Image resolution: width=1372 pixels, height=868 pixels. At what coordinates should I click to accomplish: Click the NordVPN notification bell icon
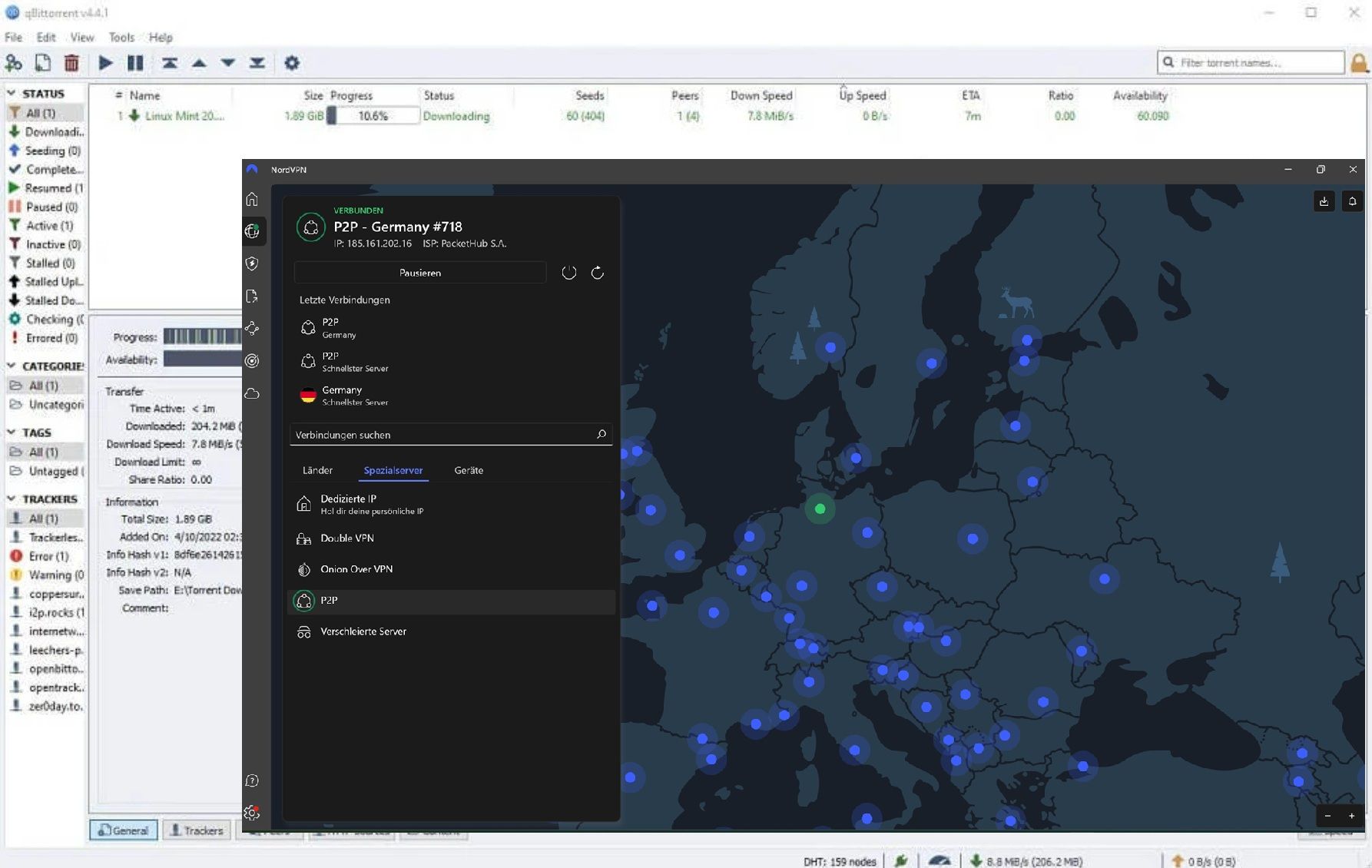[x=1353, y=201]
